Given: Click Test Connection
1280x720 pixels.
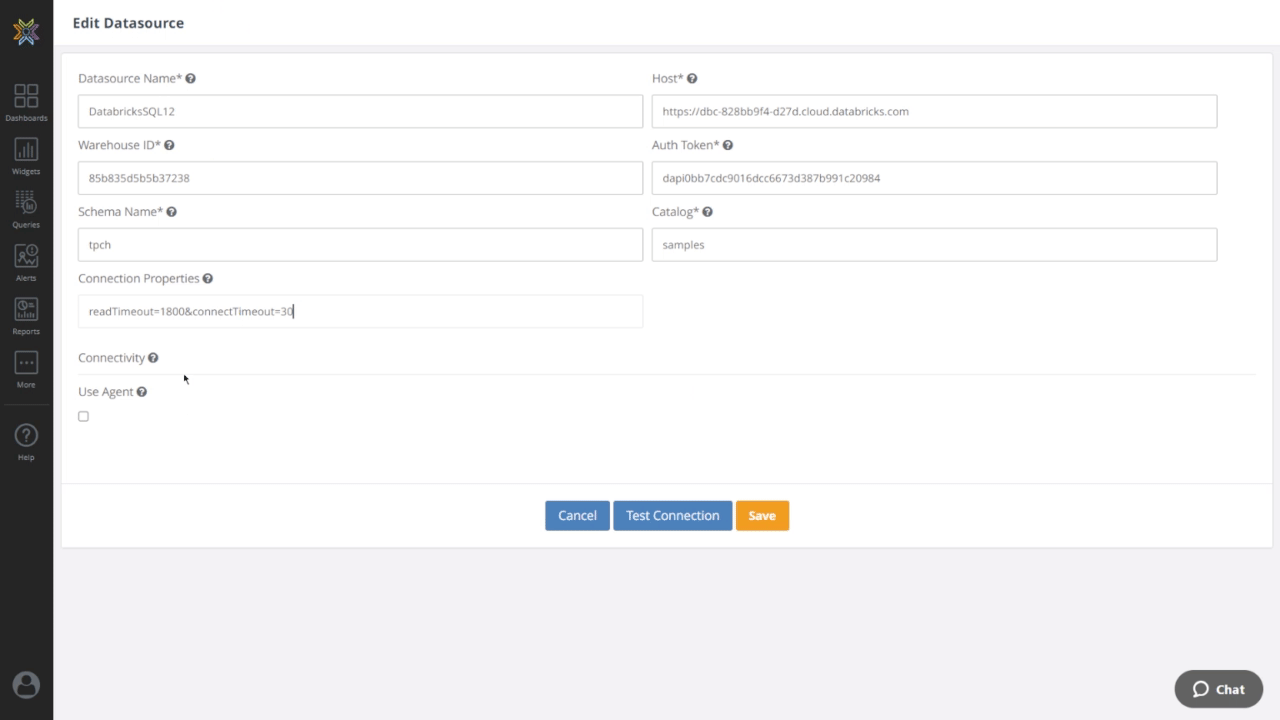Looking at the screenshot, I should click(x=672, y=515).
